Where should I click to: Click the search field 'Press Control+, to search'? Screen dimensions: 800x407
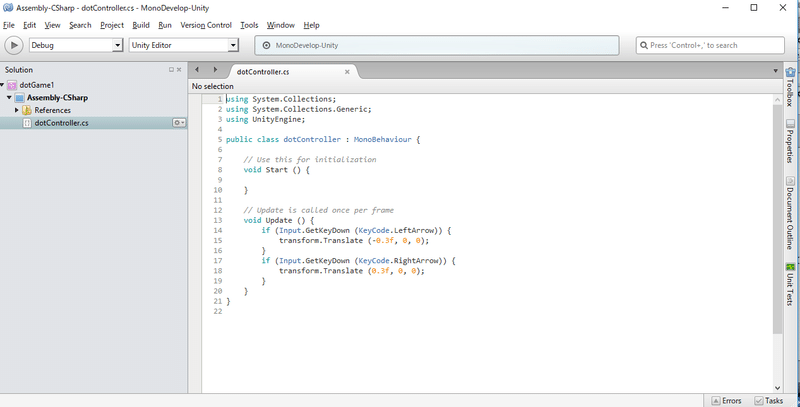coord(710,45)
